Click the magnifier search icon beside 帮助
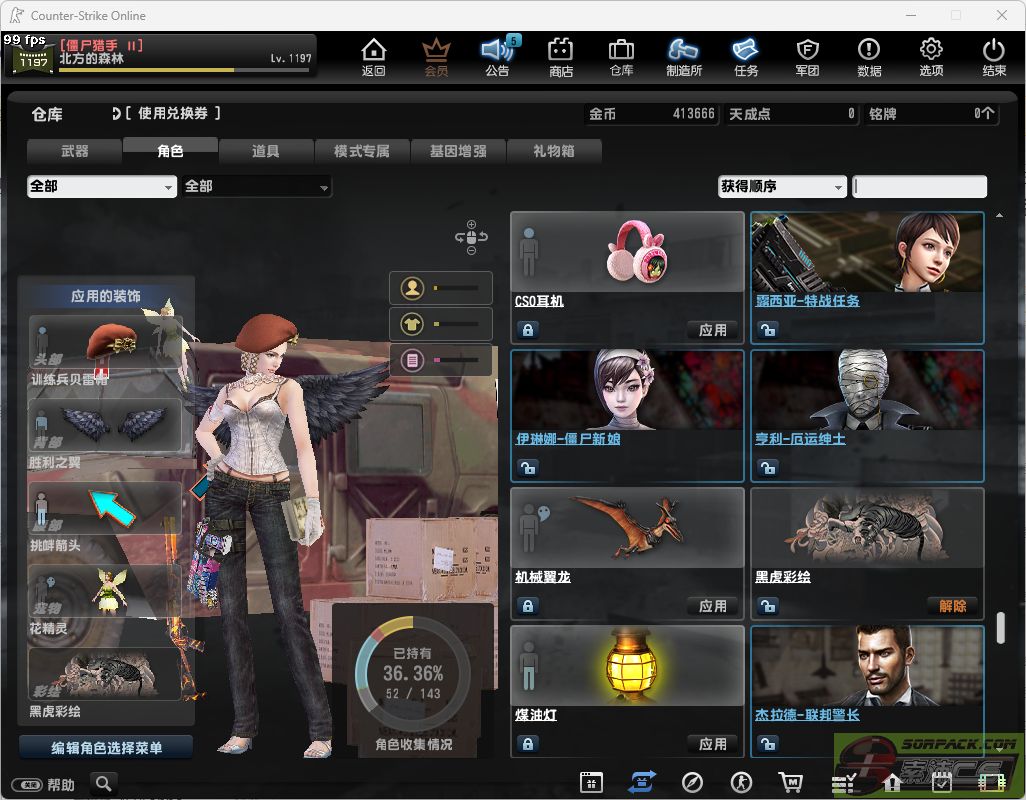The image size is (1026, 800). coord(104,783)
